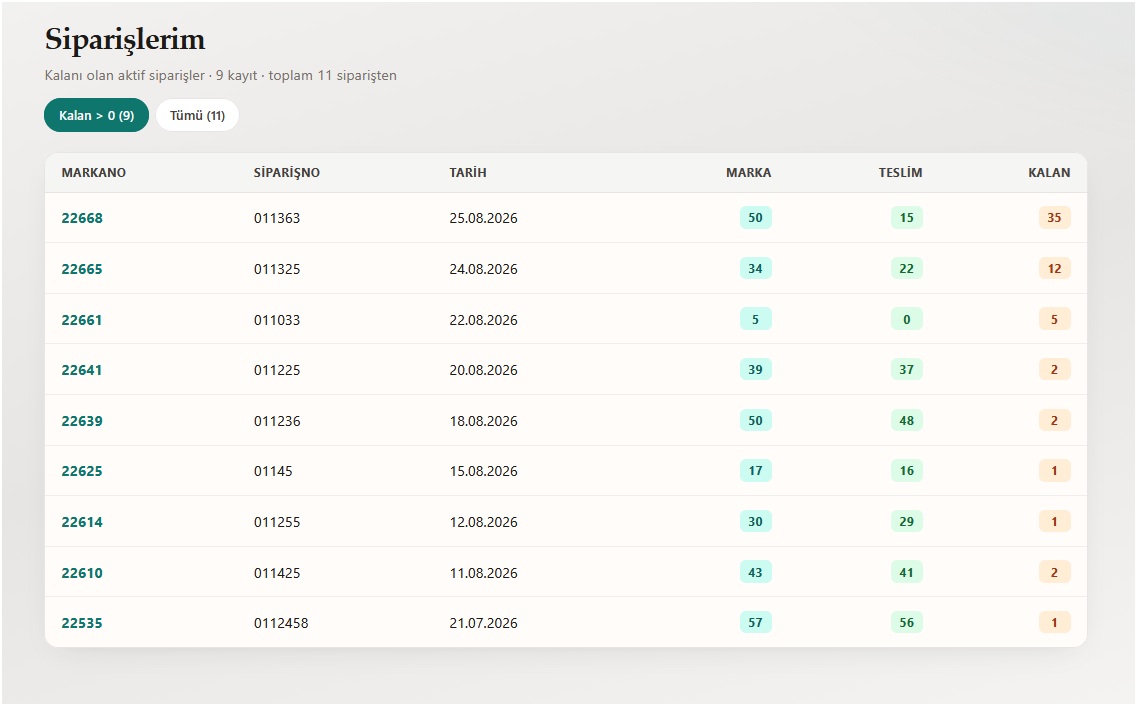
Task: Click Teslim badge 29 in row 22614
Action: [906, 521]
